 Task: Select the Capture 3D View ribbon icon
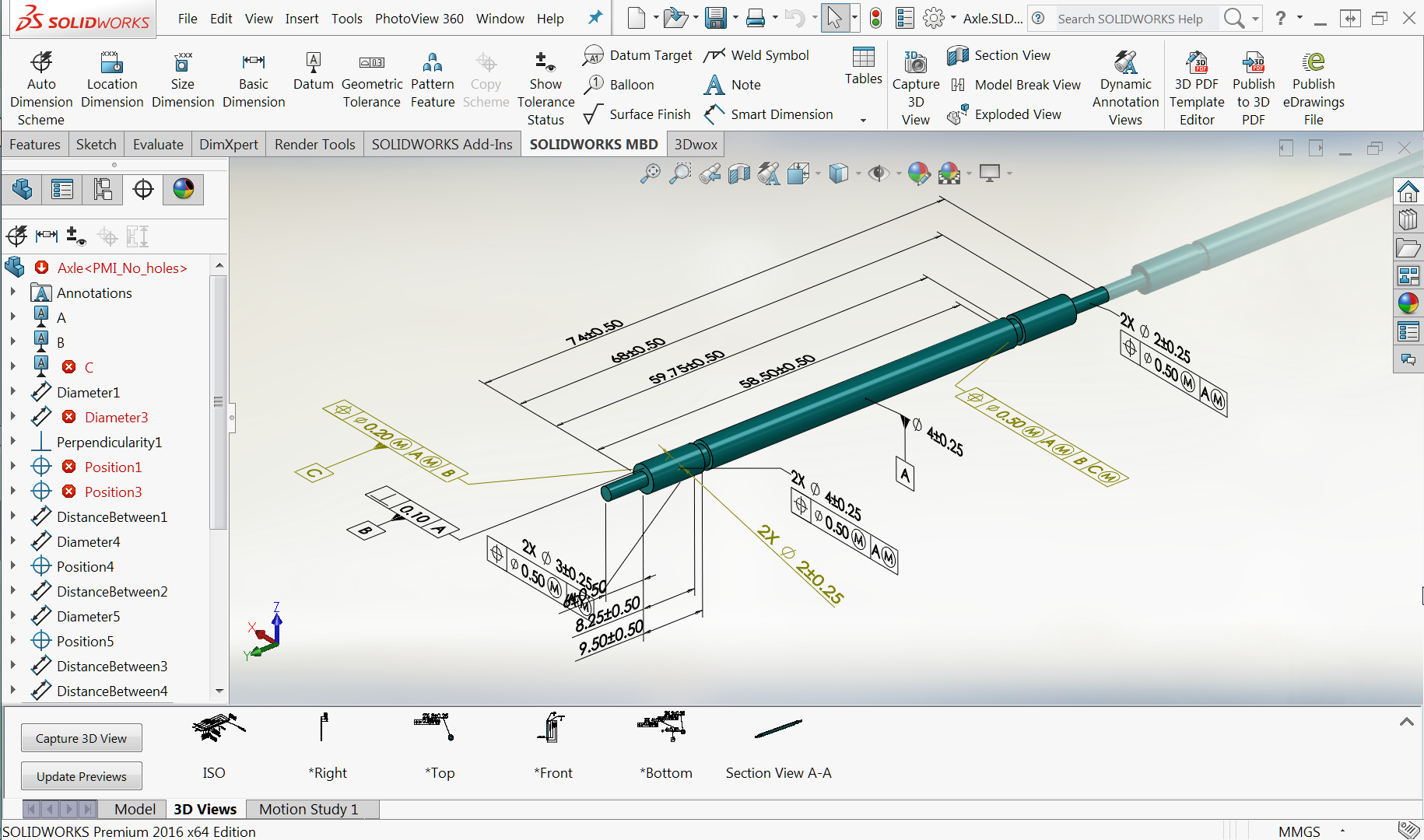click(916, 82)
